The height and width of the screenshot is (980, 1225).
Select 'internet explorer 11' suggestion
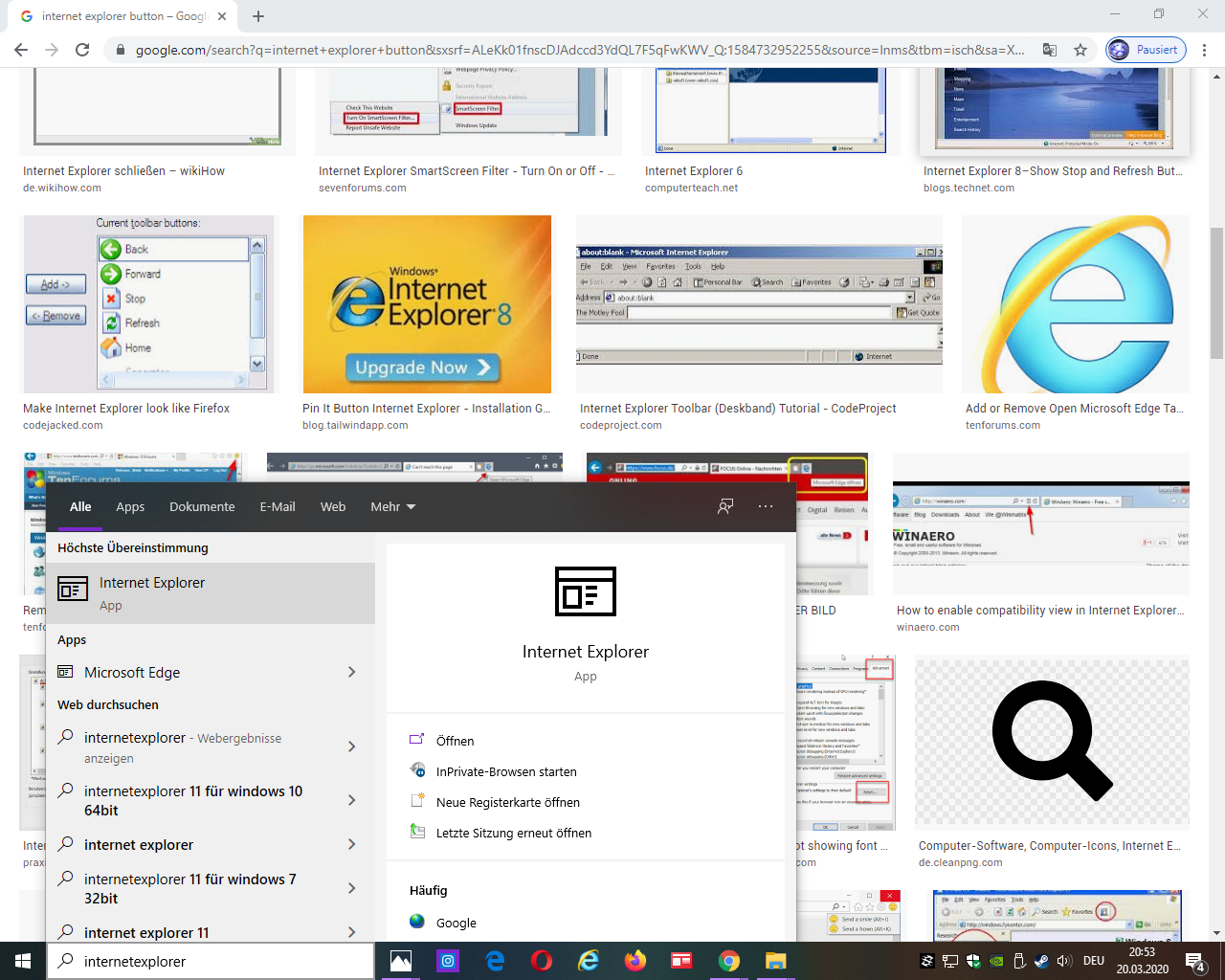pyautogui.click(x=146, y=932)
